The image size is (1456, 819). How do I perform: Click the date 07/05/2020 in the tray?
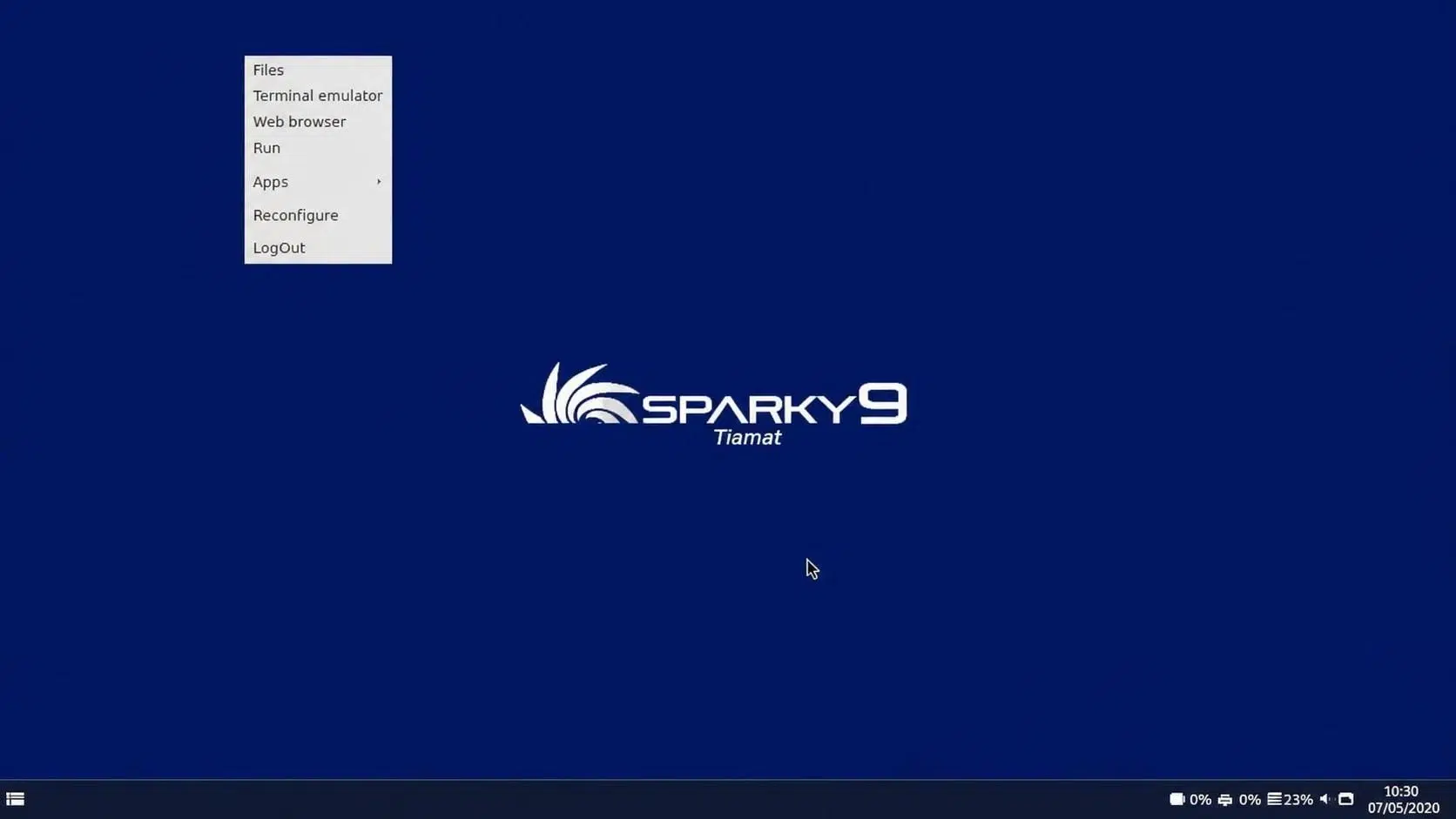coord(1403,809)
